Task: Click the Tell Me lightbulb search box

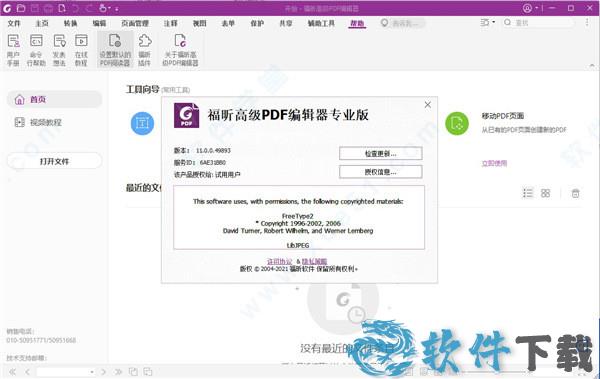Action: coord(403,23)
